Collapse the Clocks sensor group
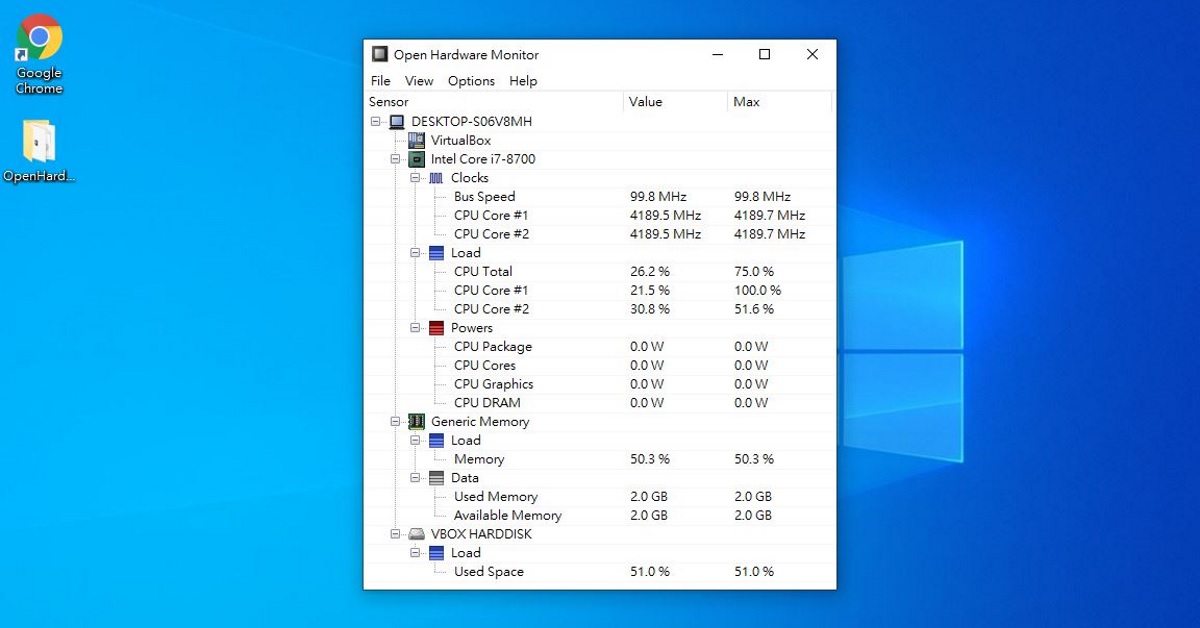The width and height of the screenshot is (1200, 628). [x=416, y=177]
